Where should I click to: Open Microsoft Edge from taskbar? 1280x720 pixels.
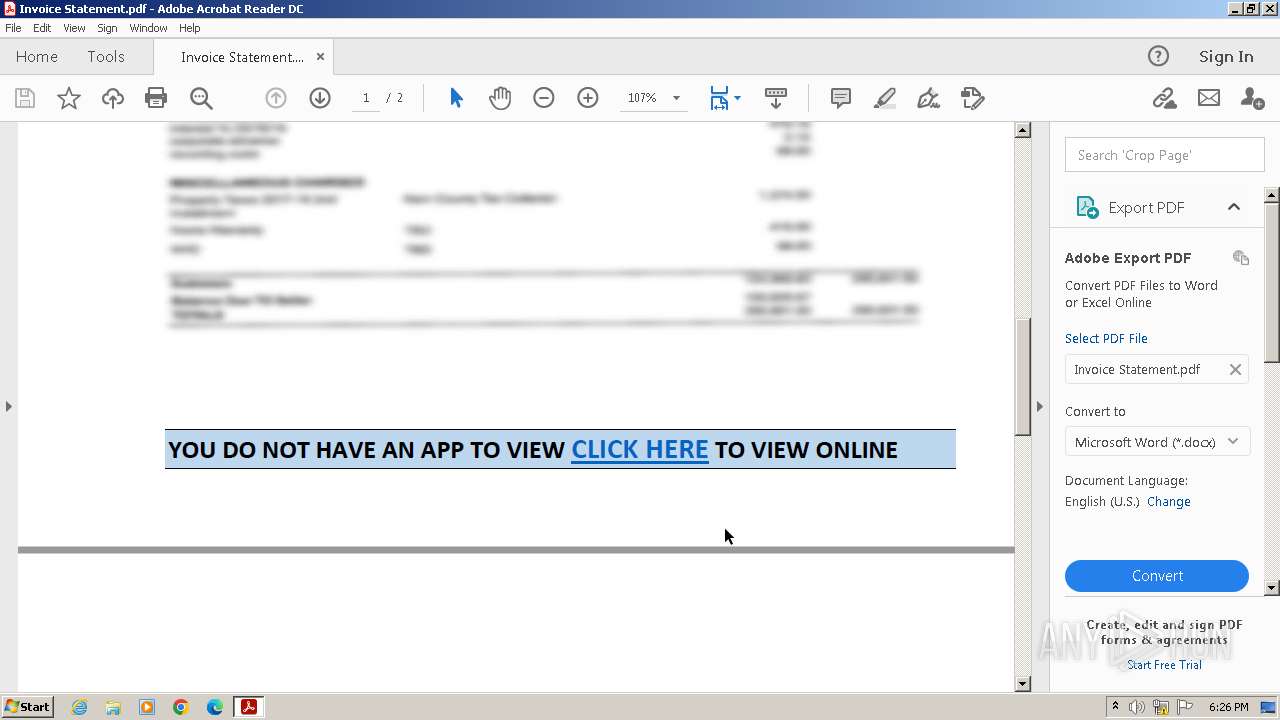tap(214, 707)
